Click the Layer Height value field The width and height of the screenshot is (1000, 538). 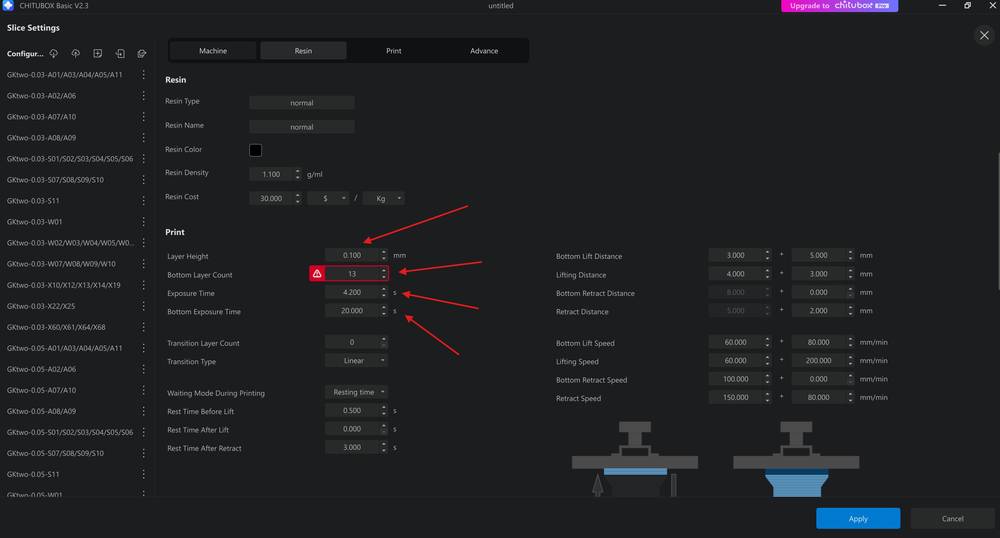[352, 255]
